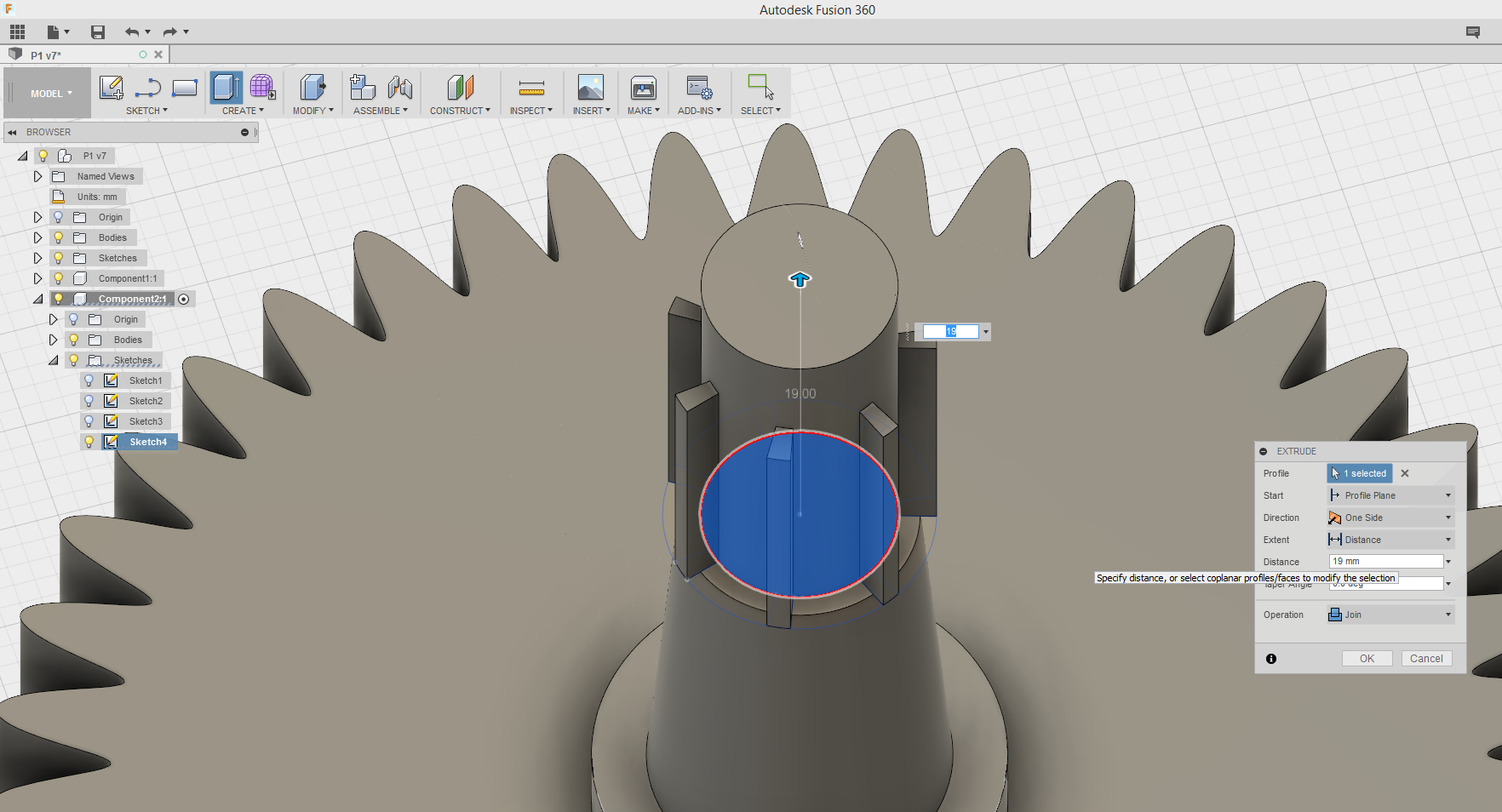
Task: Open the Add-Ins scripts tool
Action: coord(699,88)
